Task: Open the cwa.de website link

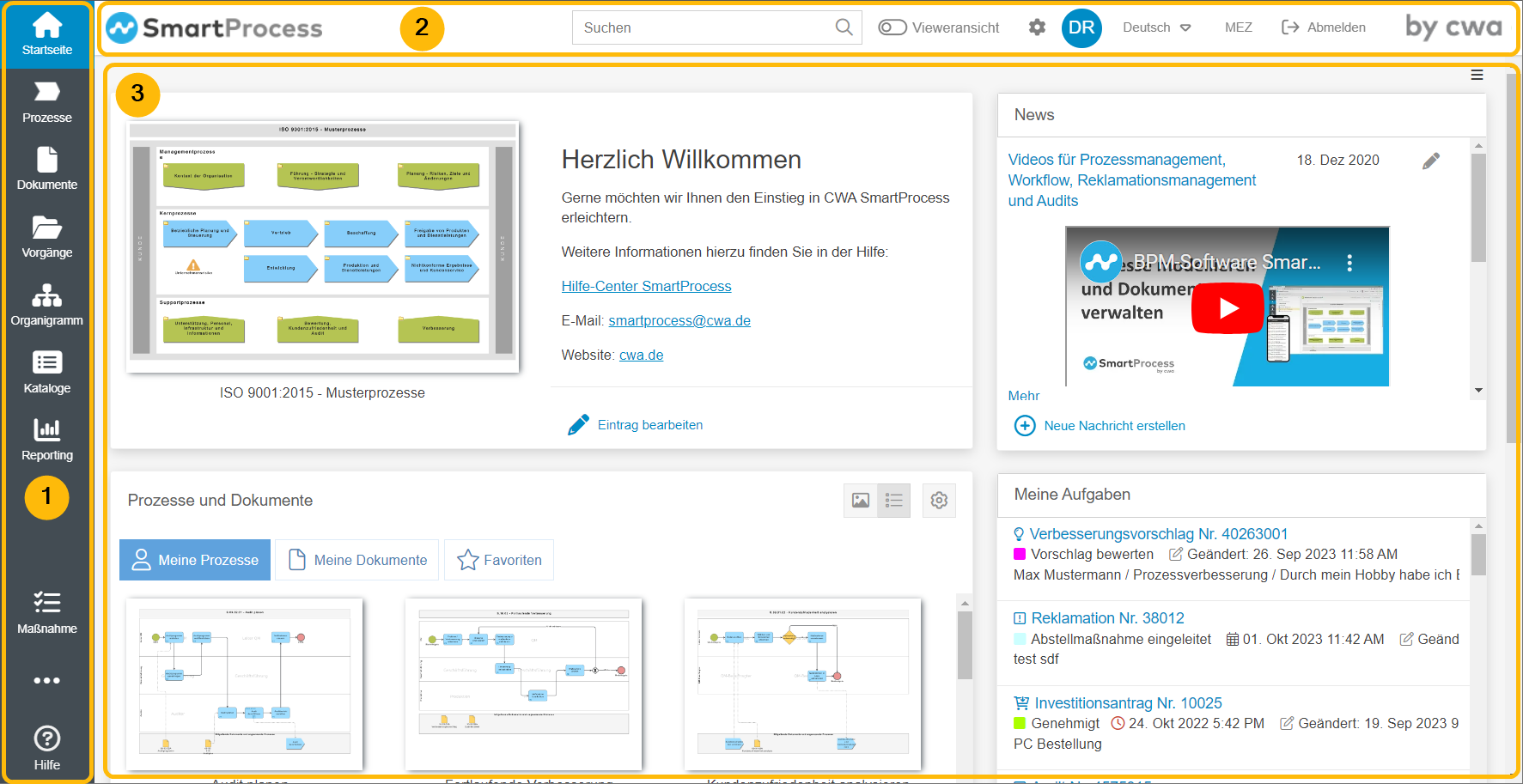Action: pos(641,355)
